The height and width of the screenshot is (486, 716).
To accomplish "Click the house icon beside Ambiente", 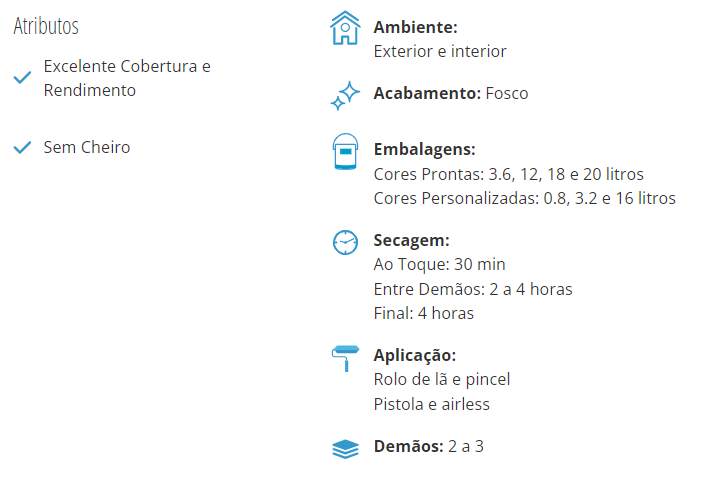I will [345, 28].
